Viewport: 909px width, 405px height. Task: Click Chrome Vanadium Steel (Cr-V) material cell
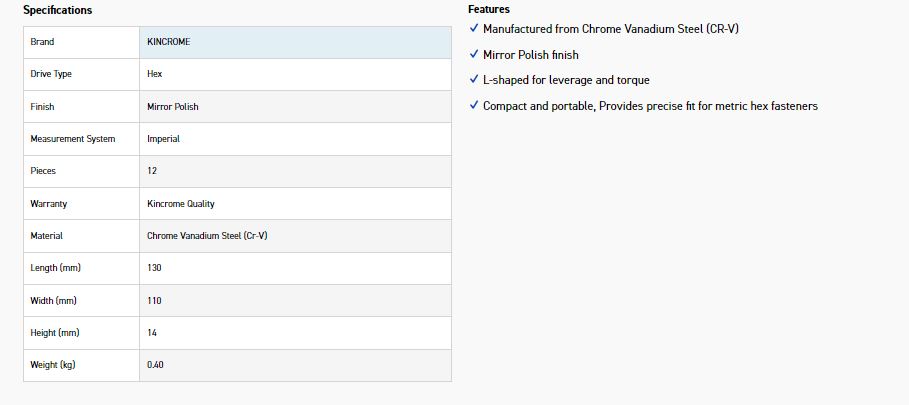click(295, 236)
